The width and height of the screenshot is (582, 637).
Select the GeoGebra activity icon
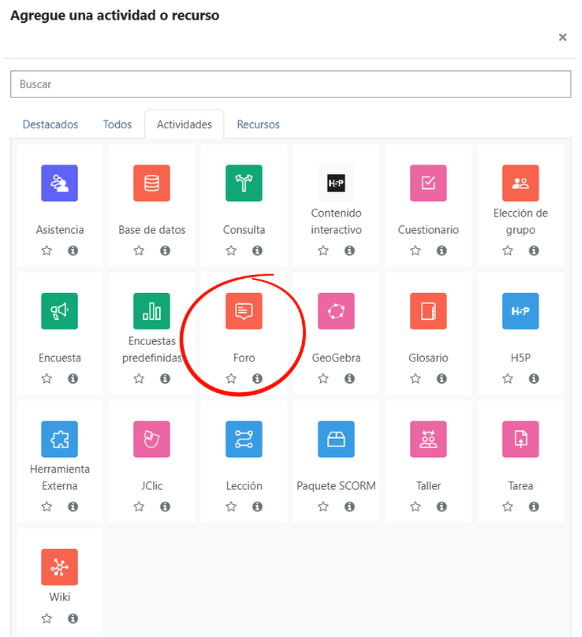pyautogui.click(x=336, y=311)
